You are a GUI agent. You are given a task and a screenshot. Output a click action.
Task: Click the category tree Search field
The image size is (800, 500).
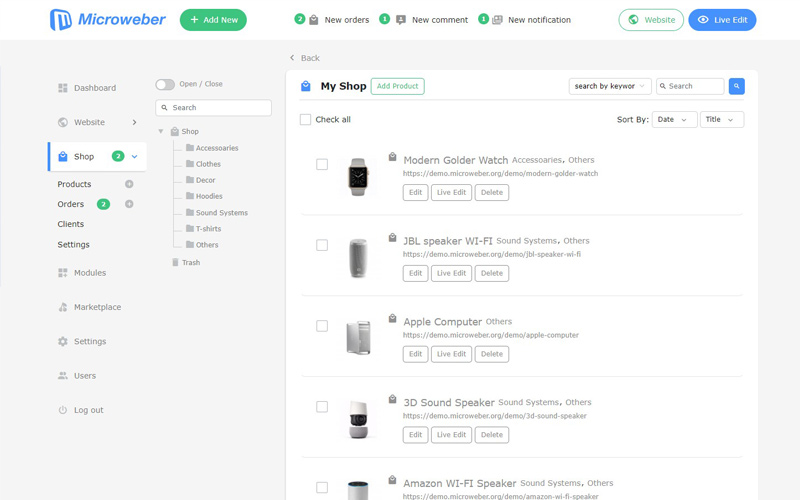pos(213,108)
